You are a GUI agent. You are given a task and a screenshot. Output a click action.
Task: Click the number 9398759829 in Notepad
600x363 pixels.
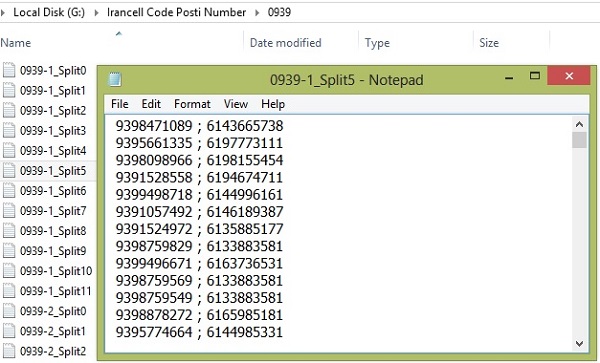point(154,246)
